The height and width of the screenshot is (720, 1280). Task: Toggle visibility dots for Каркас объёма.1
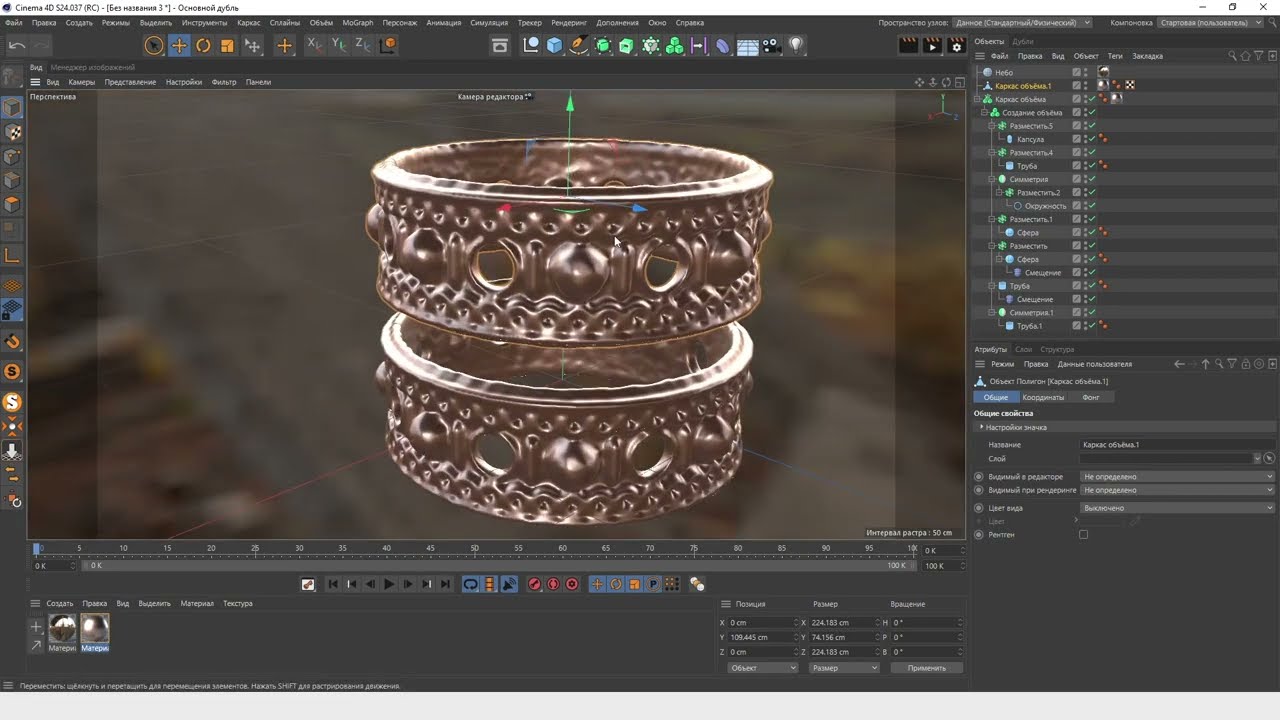tap(1086, 86)
